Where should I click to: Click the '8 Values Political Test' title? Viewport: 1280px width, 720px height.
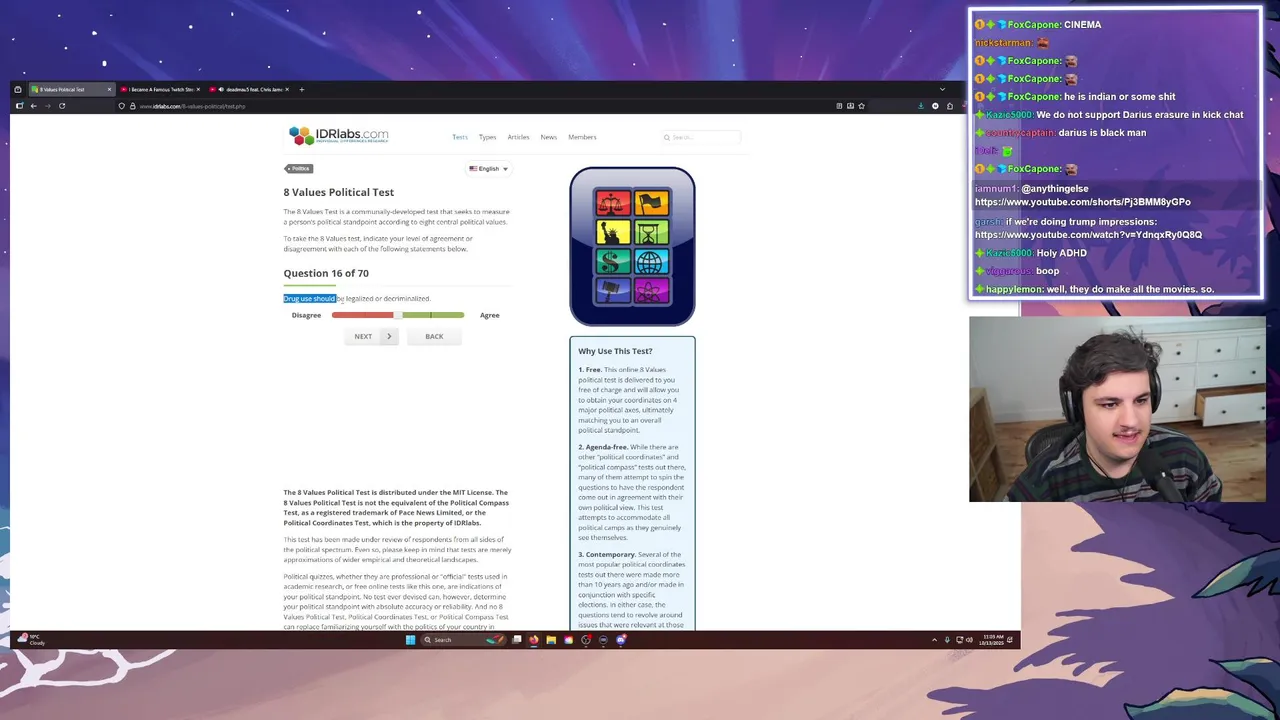pos(338,192)
